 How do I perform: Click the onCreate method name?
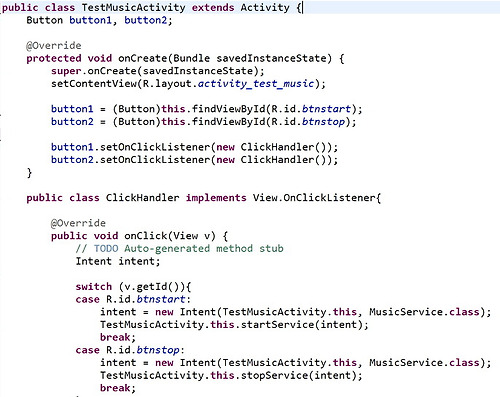click(142, 58)
